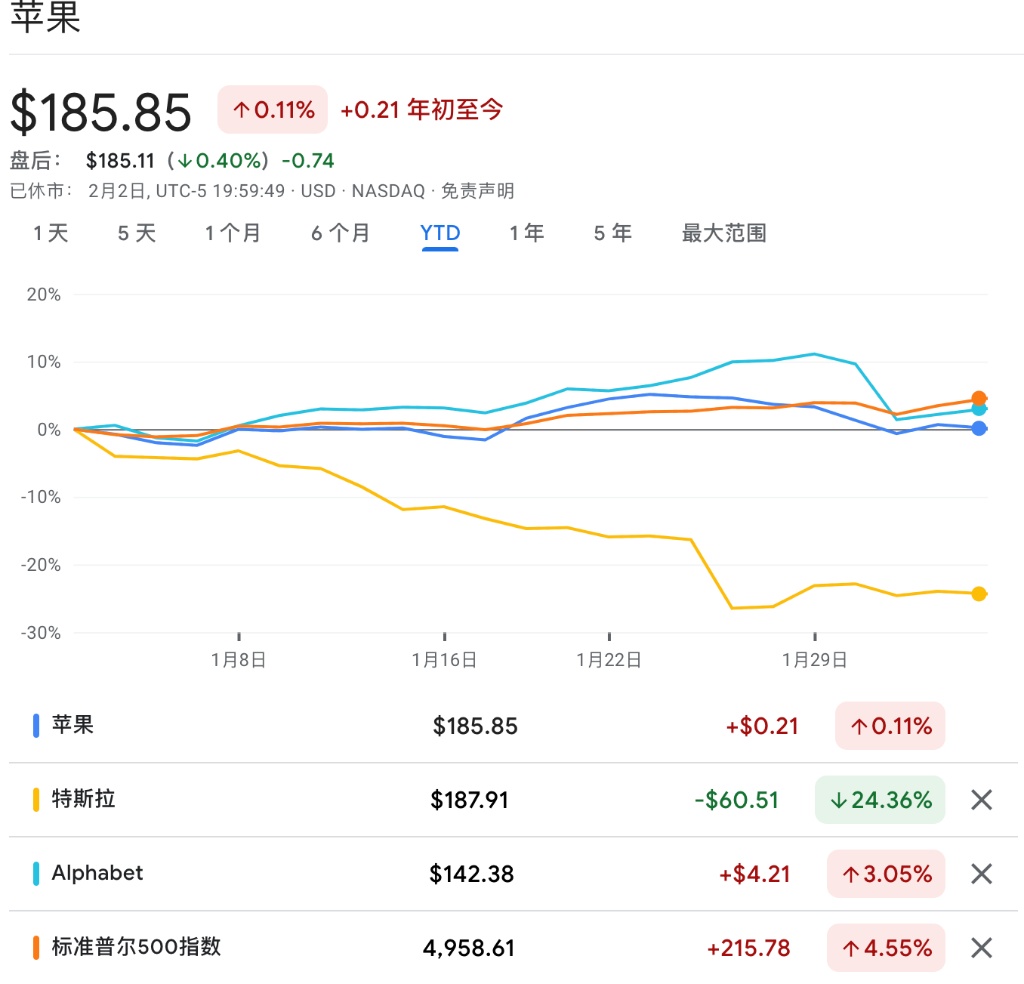
Task: Remove 标准普尔500指数 from the comparison
Action: pos(981,948)
